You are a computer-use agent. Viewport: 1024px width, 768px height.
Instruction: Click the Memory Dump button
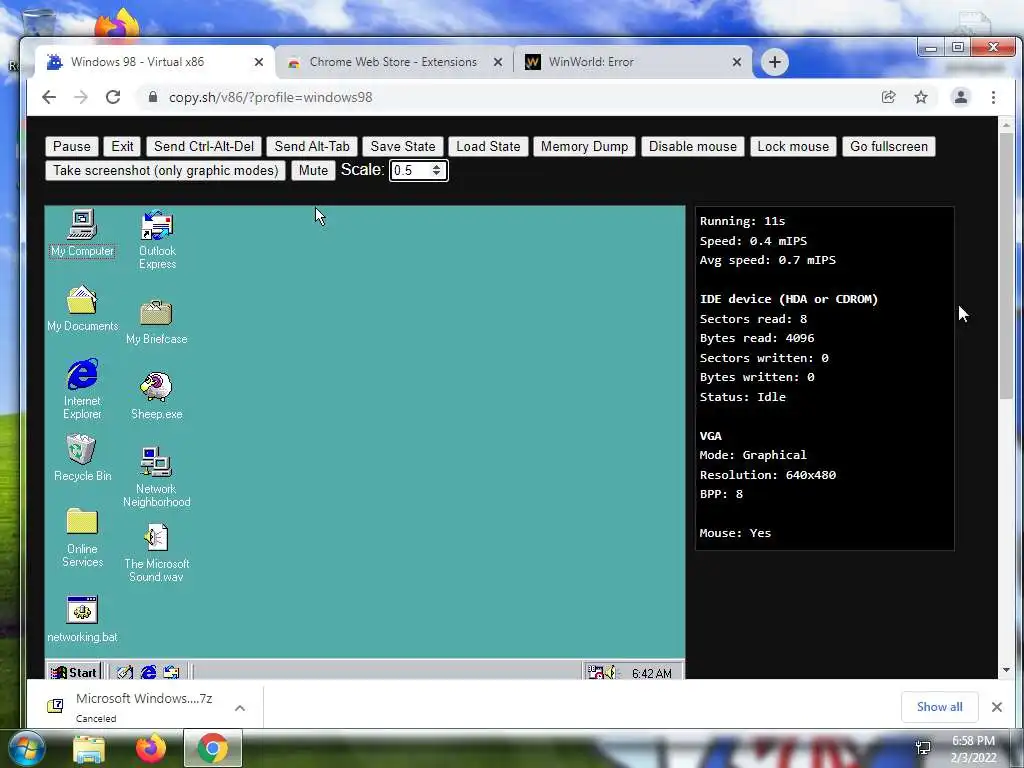pos(584,146)
